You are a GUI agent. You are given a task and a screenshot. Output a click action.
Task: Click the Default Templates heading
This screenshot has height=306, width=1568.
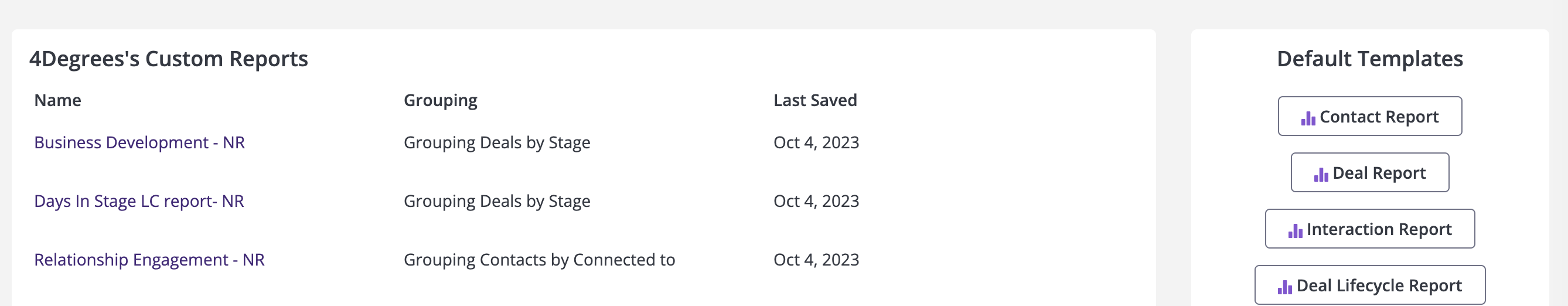coord(1369,59)
